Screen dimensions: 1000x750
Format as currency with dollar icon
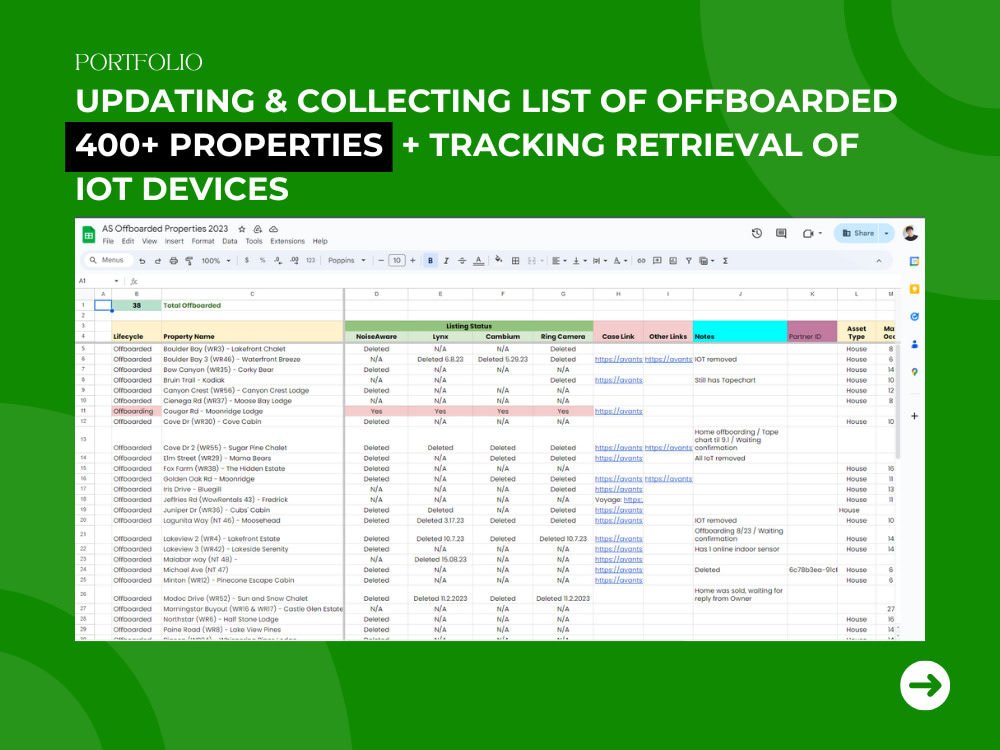(x=247, y=261)
